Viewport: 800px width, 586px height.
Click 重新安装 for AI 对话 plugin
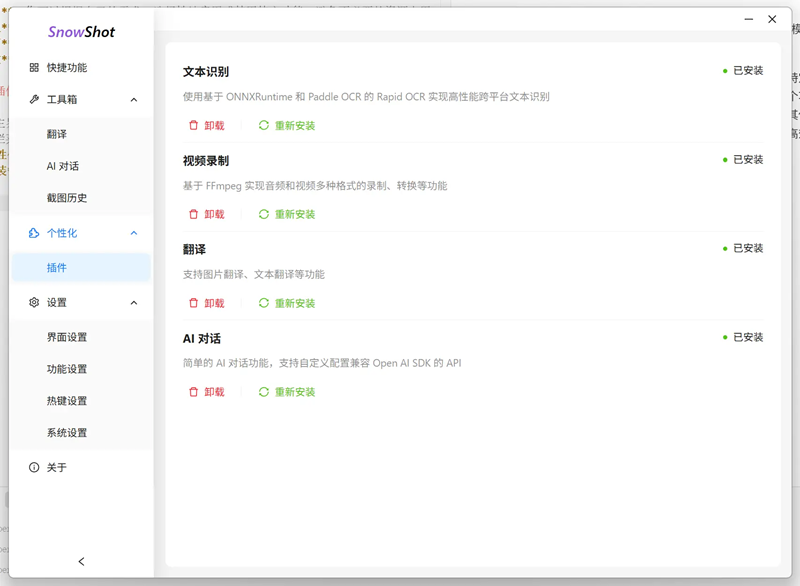click(287, 392)
